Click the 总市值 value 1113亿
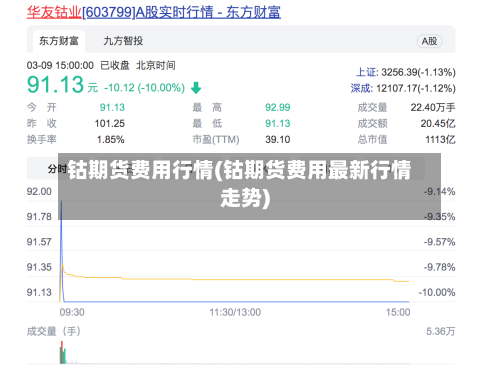The image size is (500, 373). (x=440, y=139)
